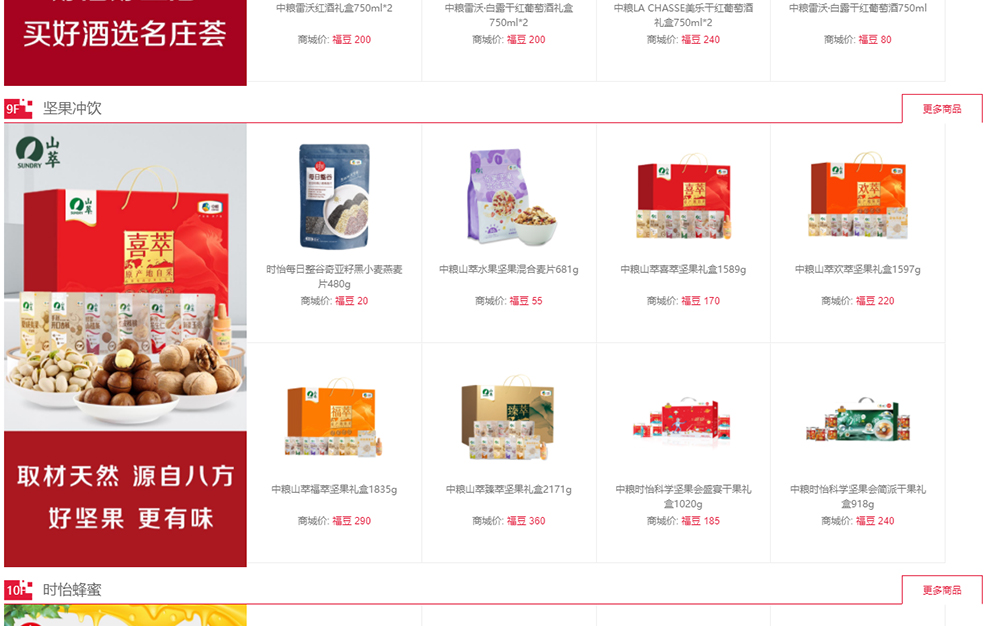Open the 福萃坚果礼盒 product thumbnail
The width and height of the screenshot is (990, 626).
pyautogui.click(x=334, y=417)
